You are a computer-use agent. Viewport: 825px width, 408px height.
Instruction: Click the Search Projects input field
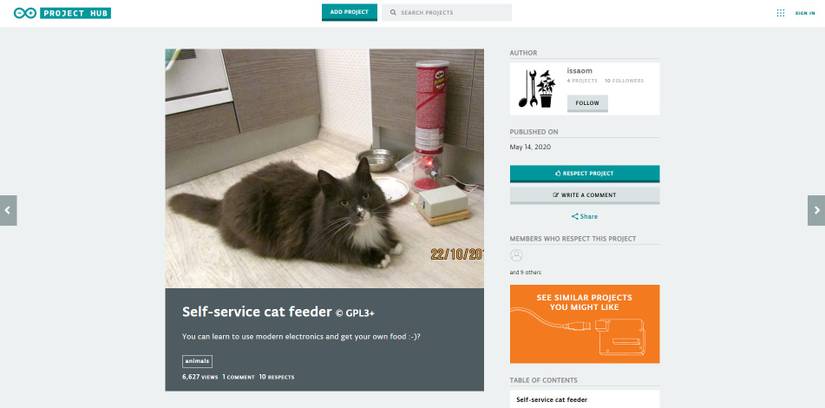(447, 13)
